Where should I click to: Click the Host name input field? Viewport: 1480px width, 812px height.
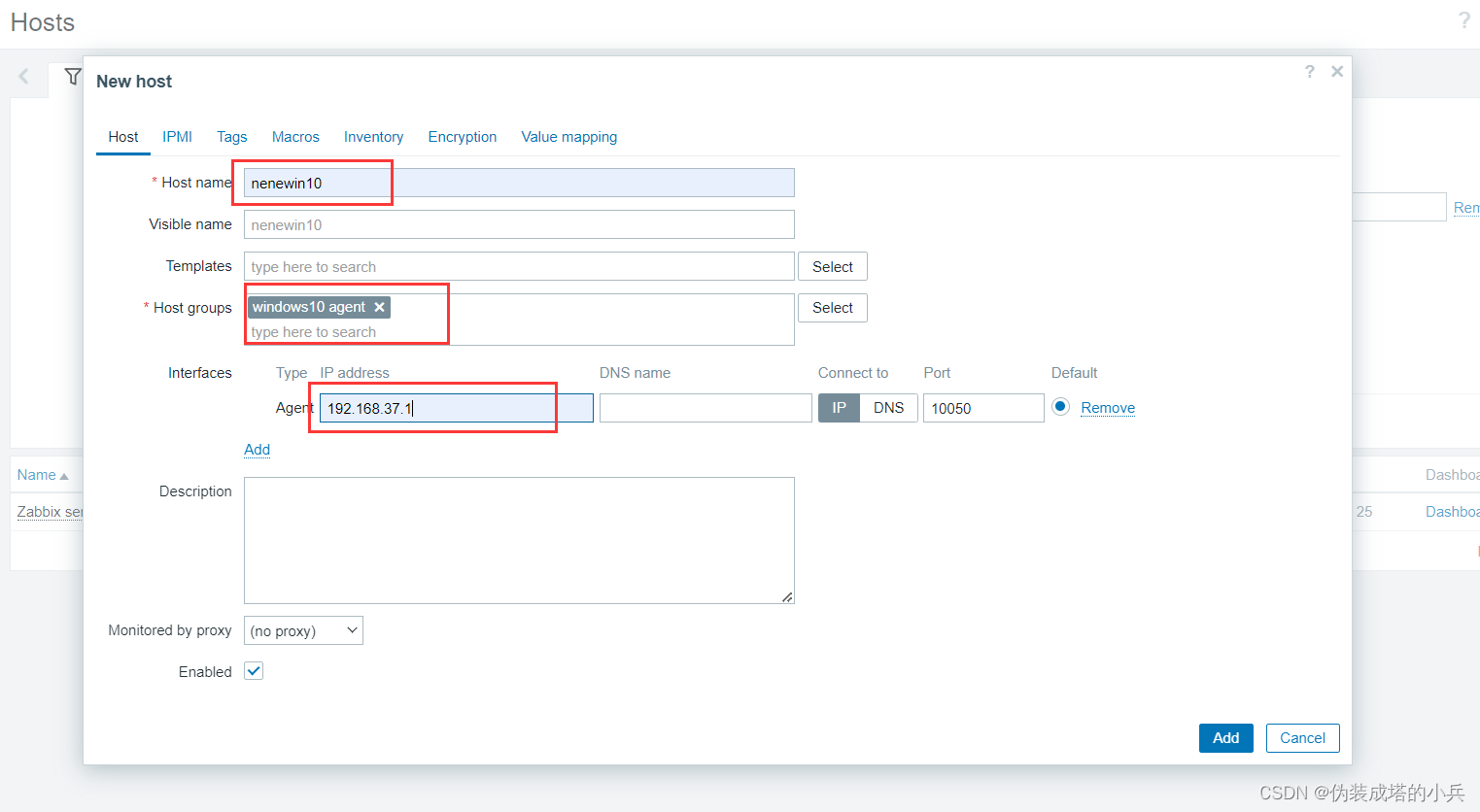pos(519,183)
